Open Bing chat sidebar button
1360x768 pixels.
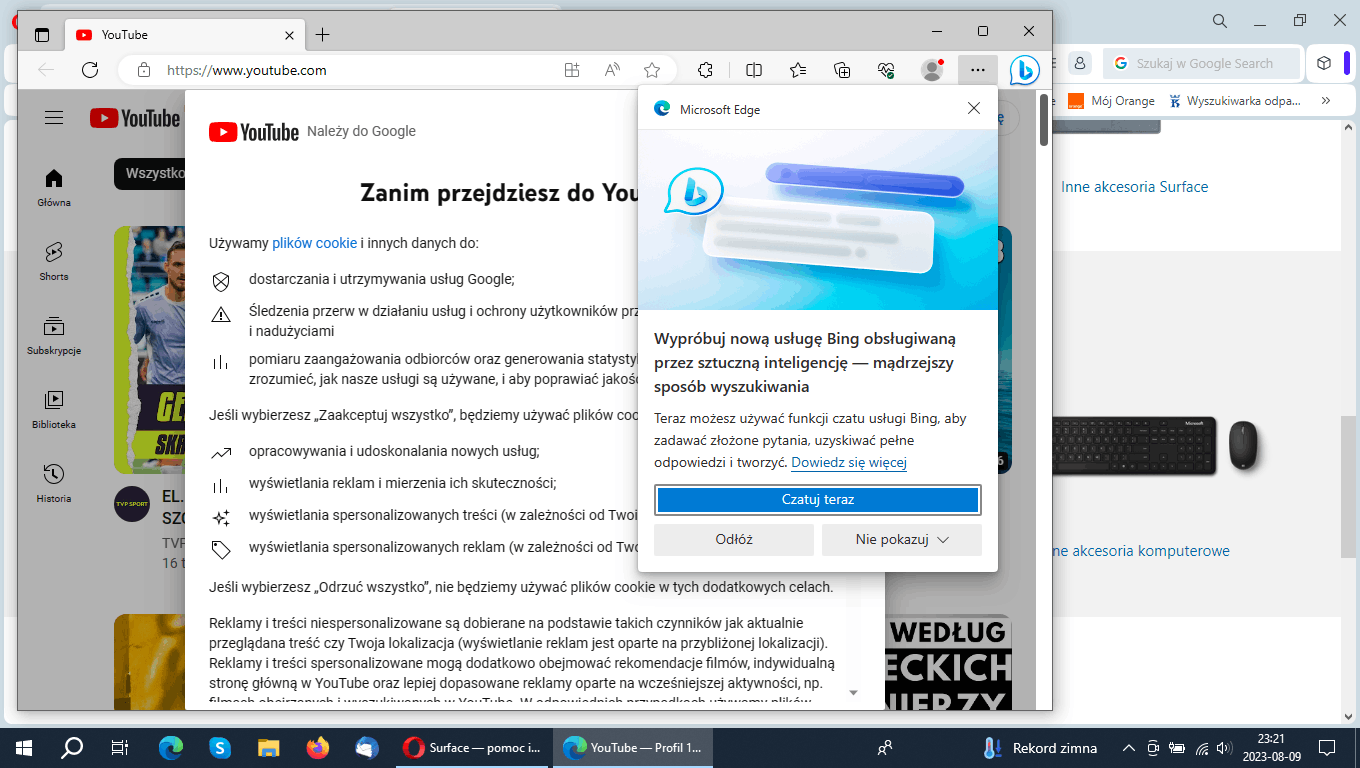coord(1024,70)
